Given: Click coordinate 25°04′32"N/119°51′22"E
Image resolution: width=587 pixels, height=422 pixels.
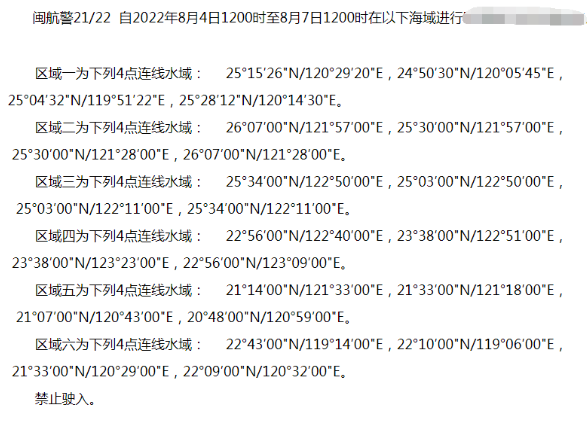Looking at the screenshot, I should (x=86, y=100).
